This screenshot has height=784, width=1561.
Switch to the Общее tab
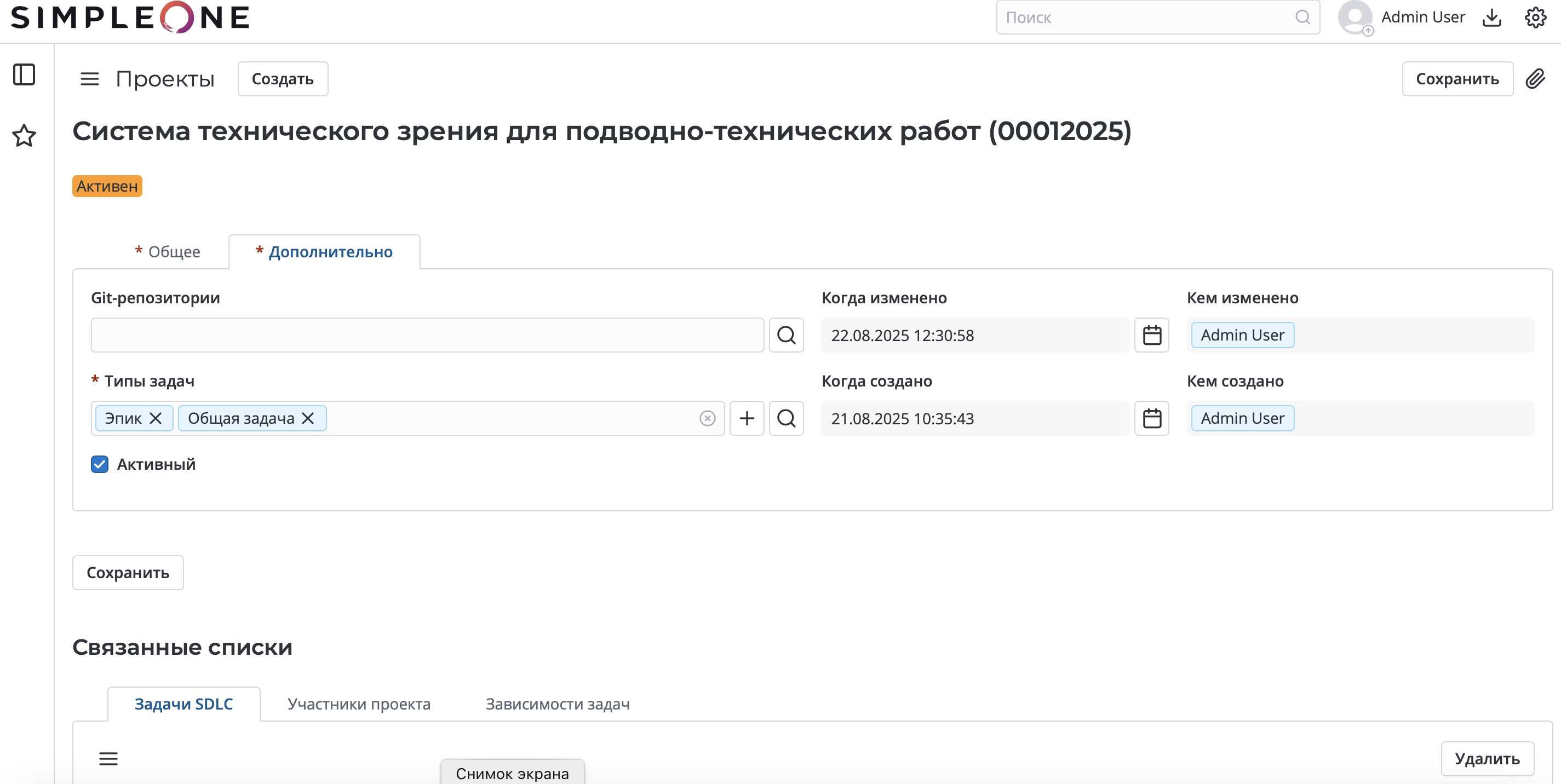tap(168, 252)
